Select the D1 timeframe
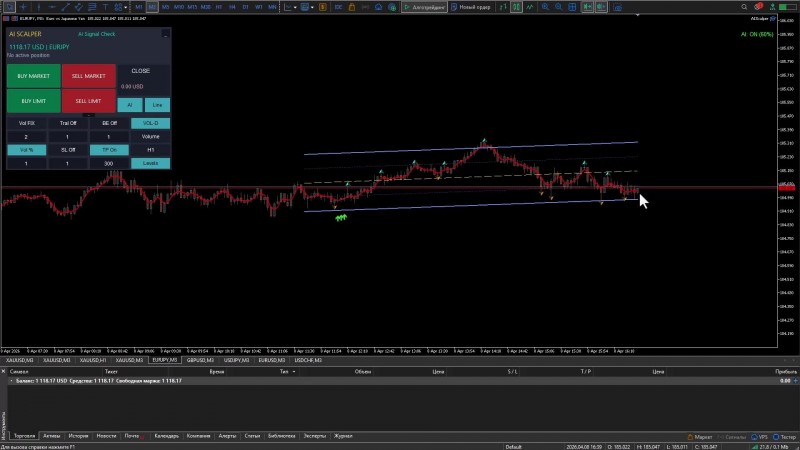The image size is (800, 450). tap(245, 7)
